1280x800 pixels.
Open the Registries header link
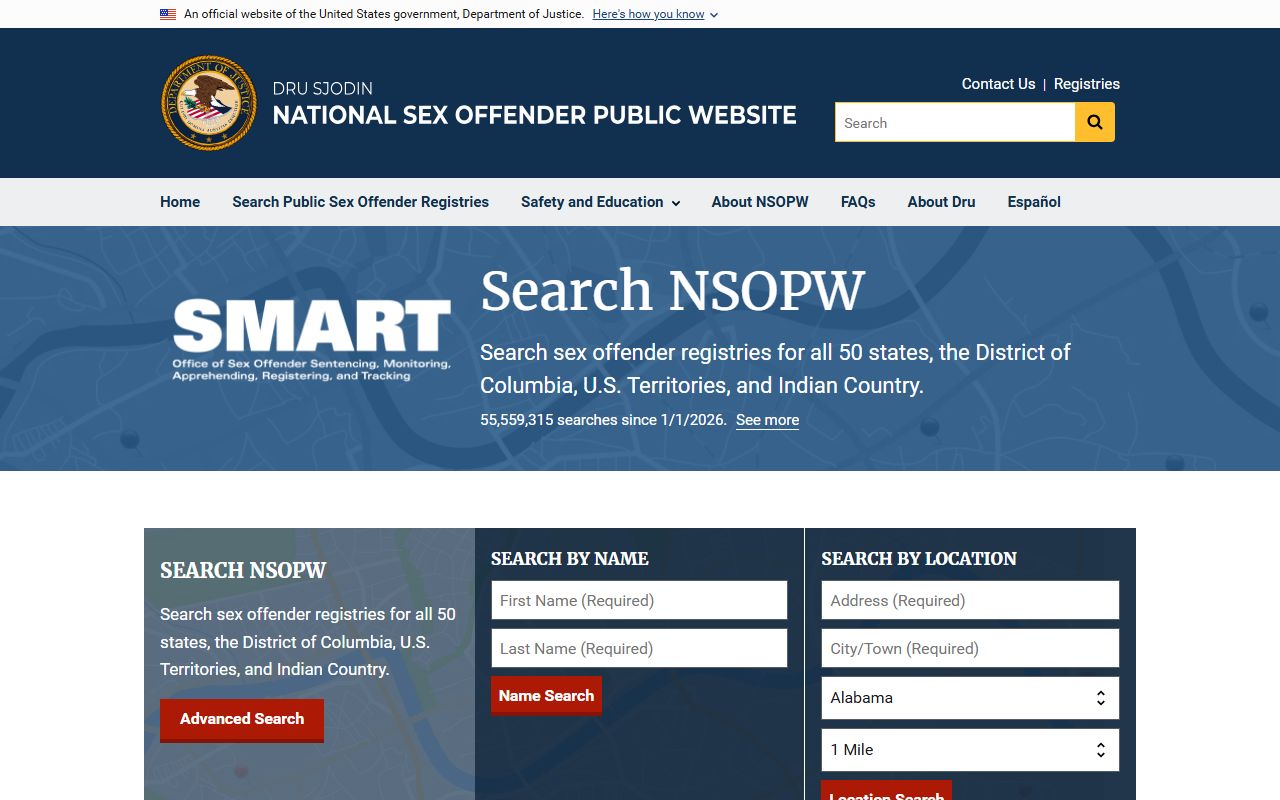(x=1087, y=84)
